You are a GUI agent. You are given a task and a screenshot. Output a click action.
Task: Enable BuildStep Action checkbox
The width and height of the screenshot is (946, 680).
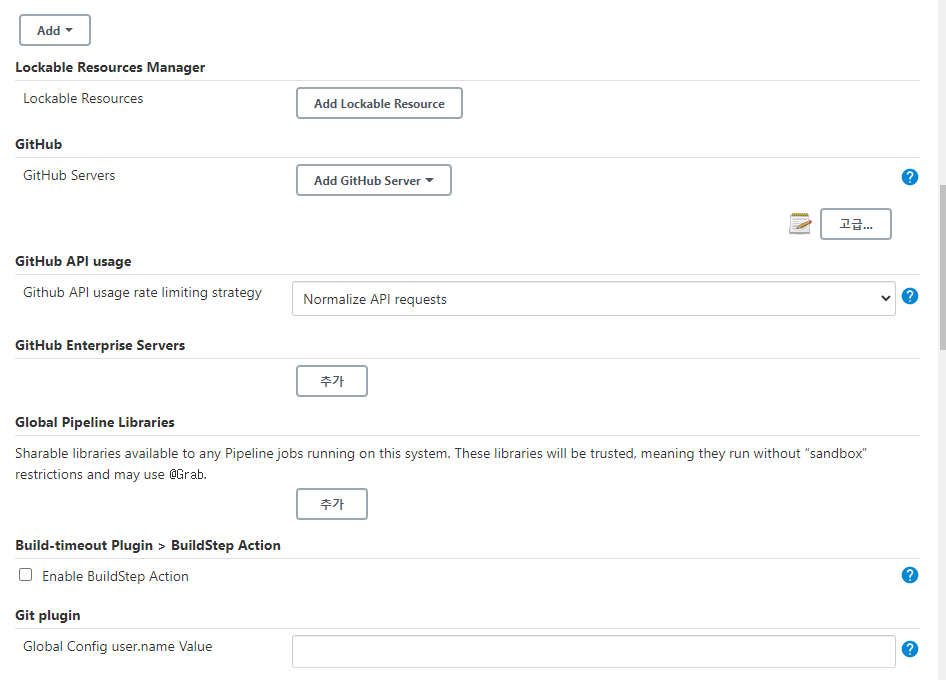pos(25,574)
